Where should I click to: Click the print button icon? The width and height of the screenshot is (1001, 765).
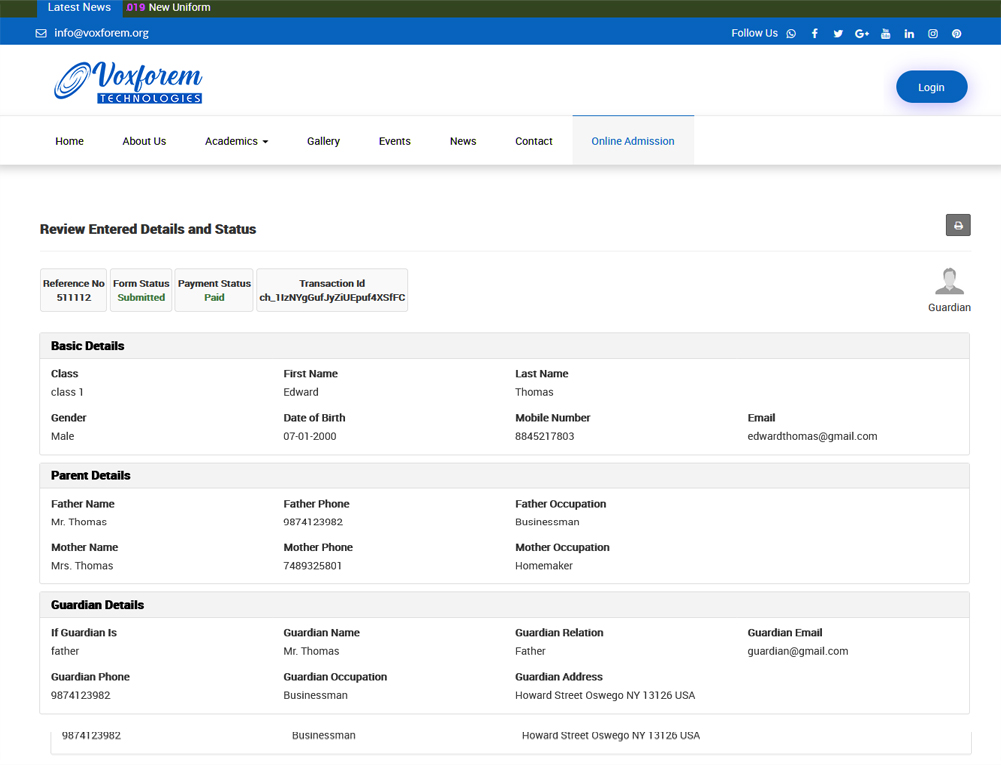(958, 225)
